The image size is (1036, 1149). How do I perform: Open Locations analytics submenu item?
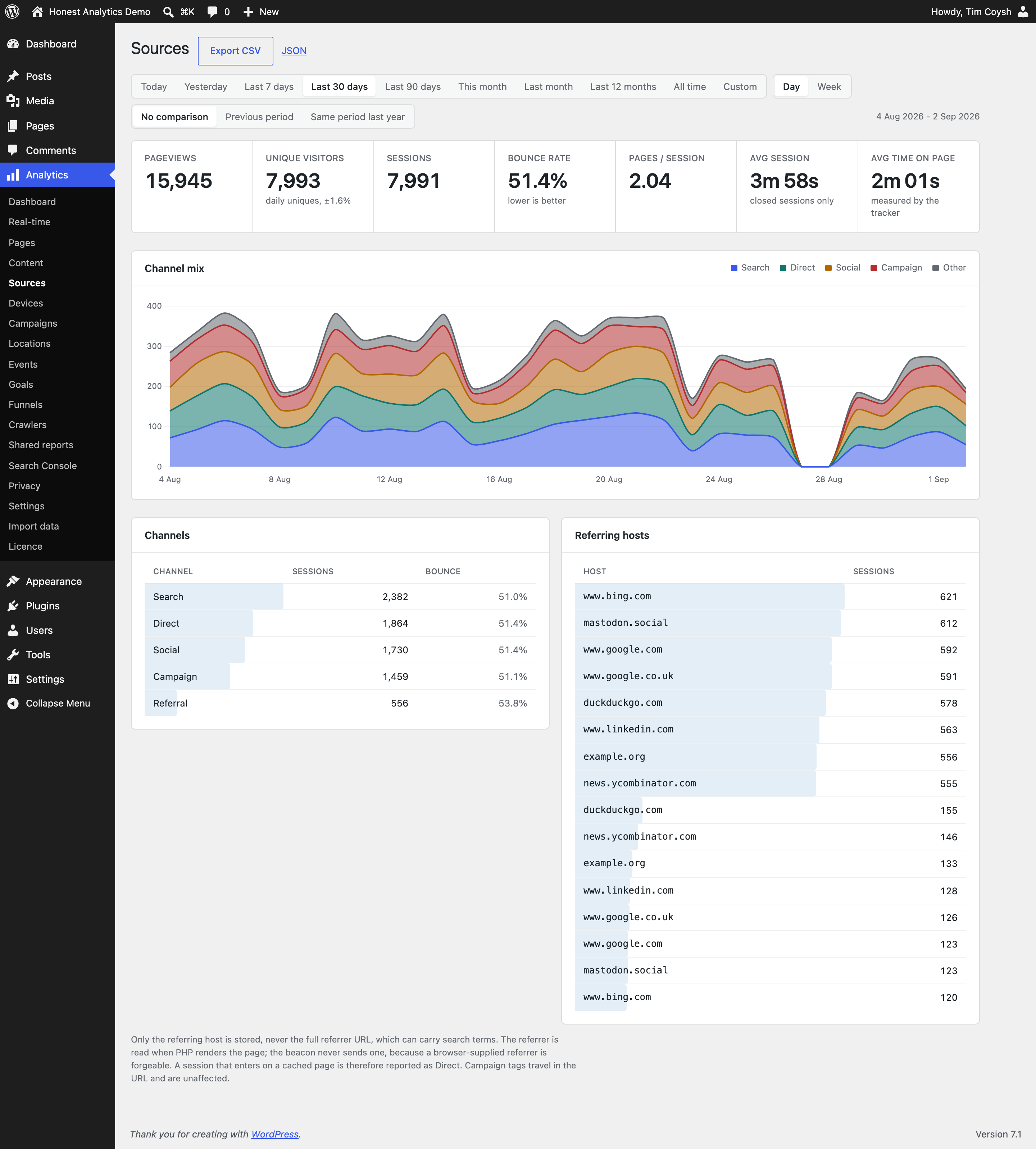pyautogui.click(x=29, y=343)
